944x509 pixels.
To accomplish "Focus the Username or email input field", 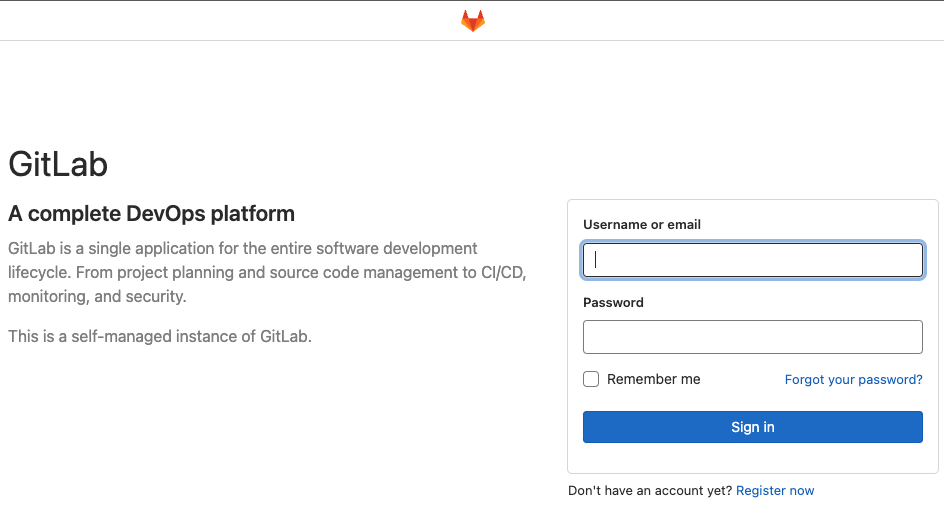I will point(752,260).
